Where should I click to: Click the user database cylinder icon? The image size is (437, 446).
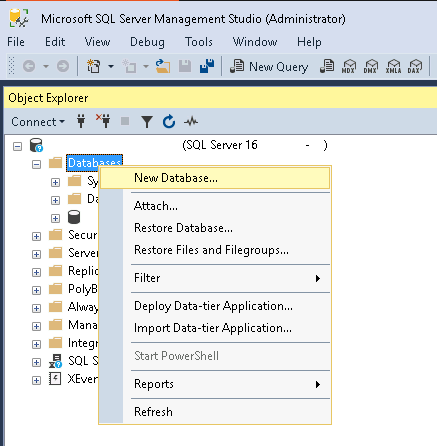tap(74, 217)
